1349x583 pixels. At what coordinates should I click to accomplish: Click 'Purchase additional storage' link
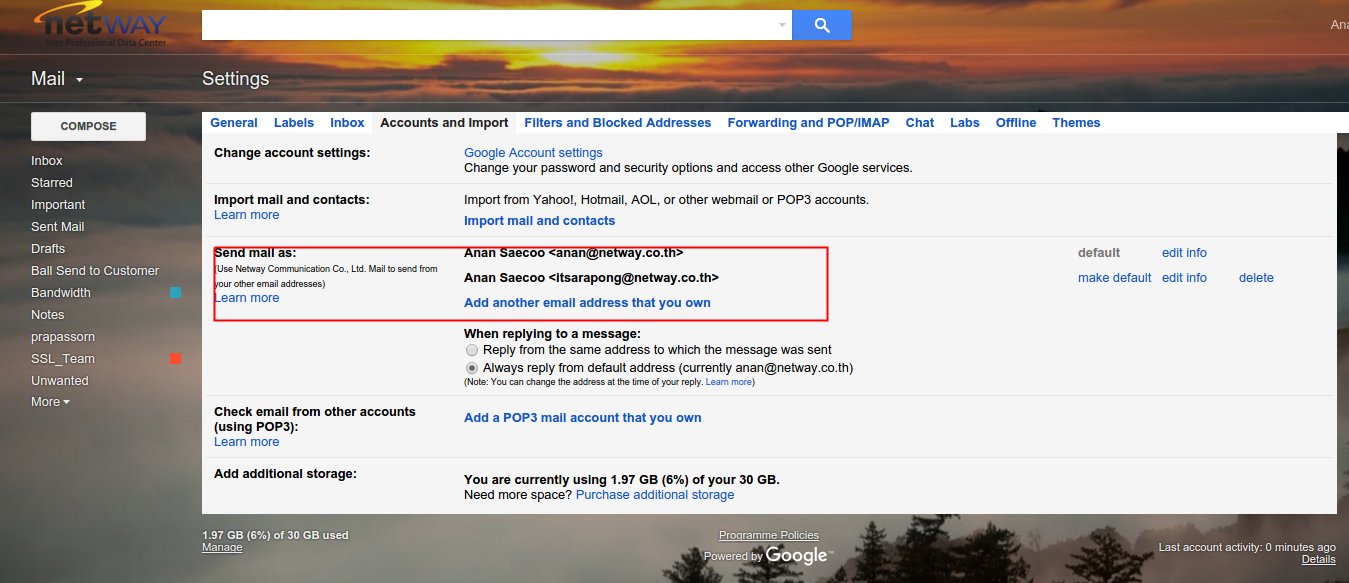coord(655,495)
